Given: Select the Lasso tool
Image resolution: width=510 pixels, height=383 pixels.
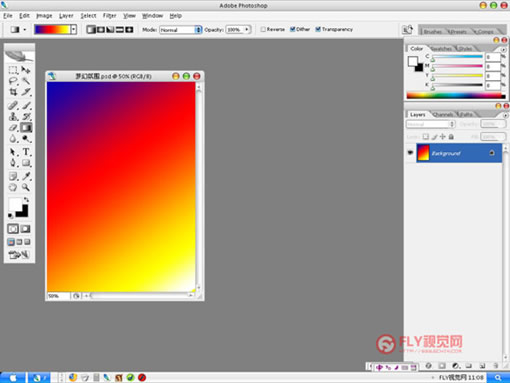Looking at the screenshot, I should click(13, 81).
